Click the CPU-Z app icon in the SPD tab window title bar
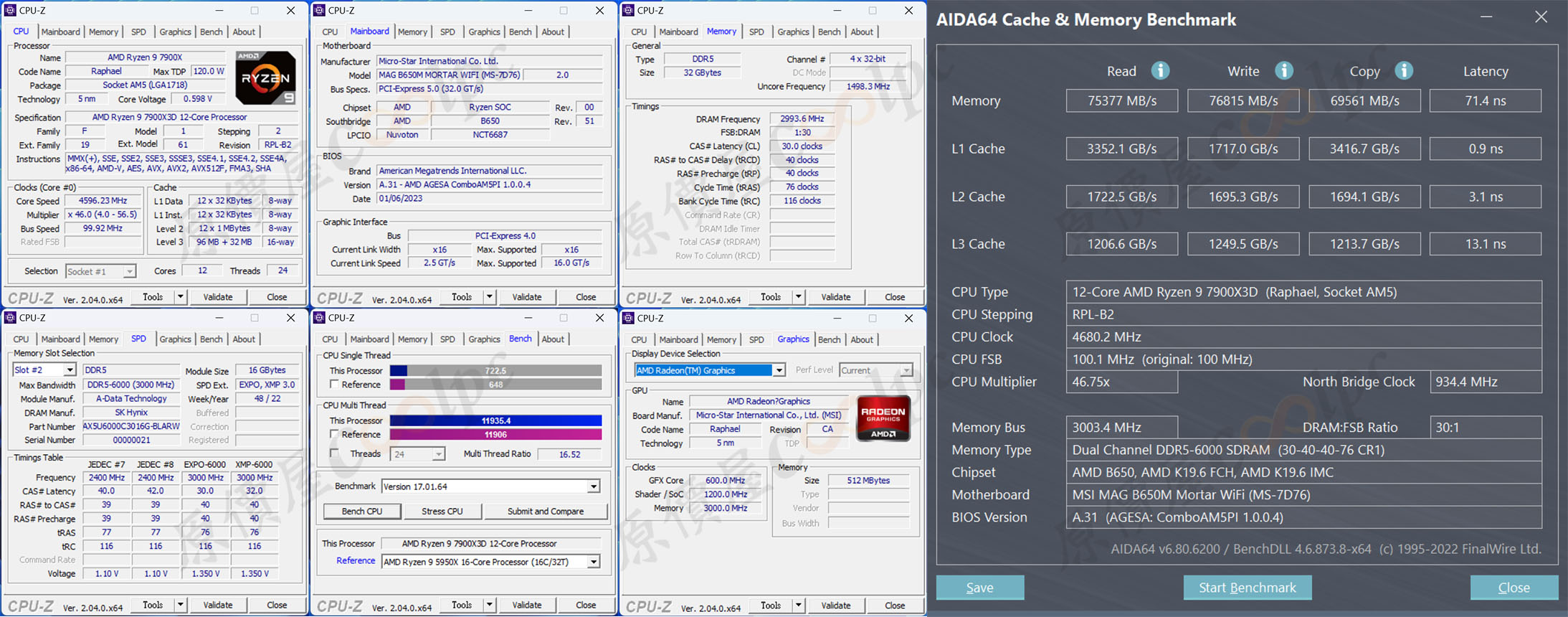Viewport: 1568px width, 617px height. [10, 318]
